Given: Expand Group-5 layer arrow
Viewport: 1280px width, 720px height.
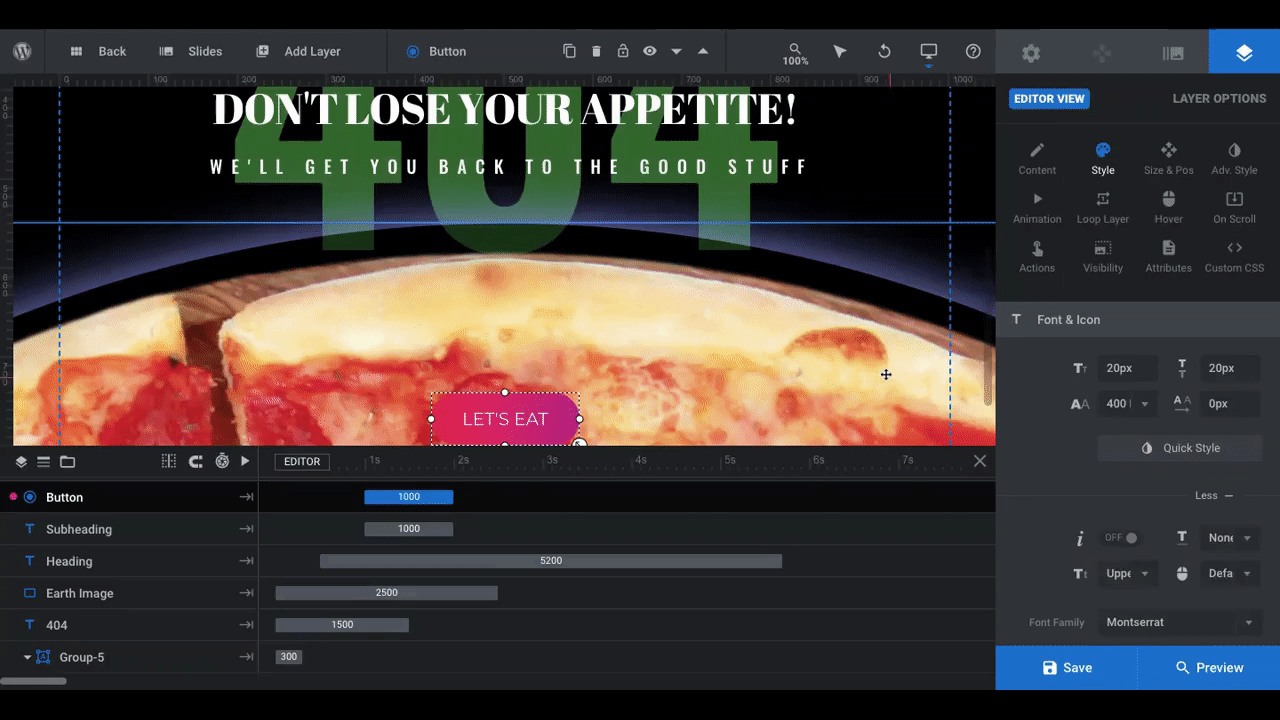Looking at the screenshot, I should tap(28, 657).
